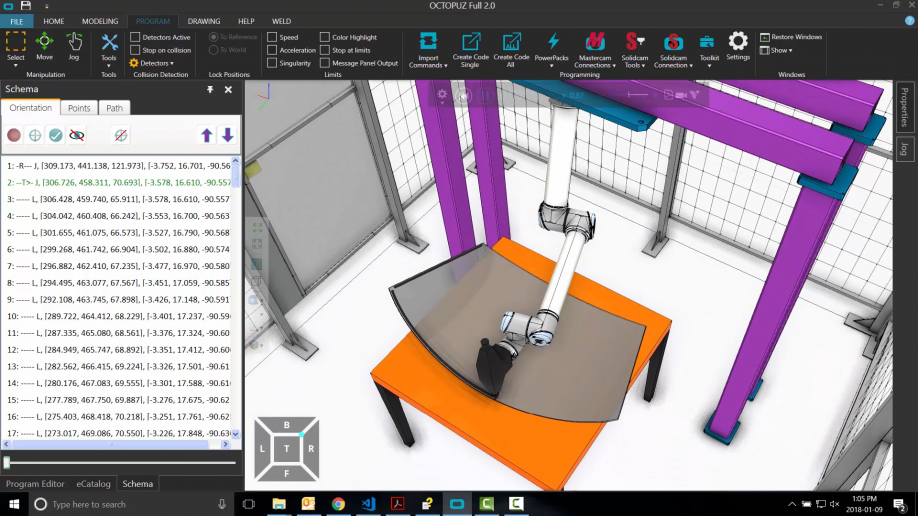Open quick access toolbar dropdown arrow
This screenshot has height=516, width=918.
pos(47,6)
